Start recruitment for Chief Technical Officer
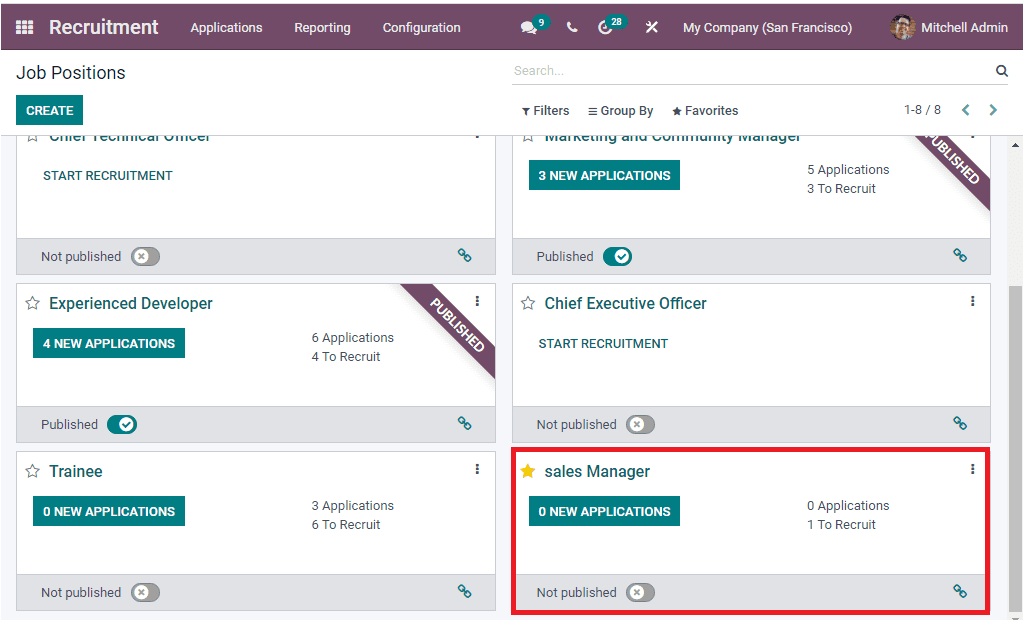Image resolution: width=1024 pixels, height=621 pixels. click(108, 176)
